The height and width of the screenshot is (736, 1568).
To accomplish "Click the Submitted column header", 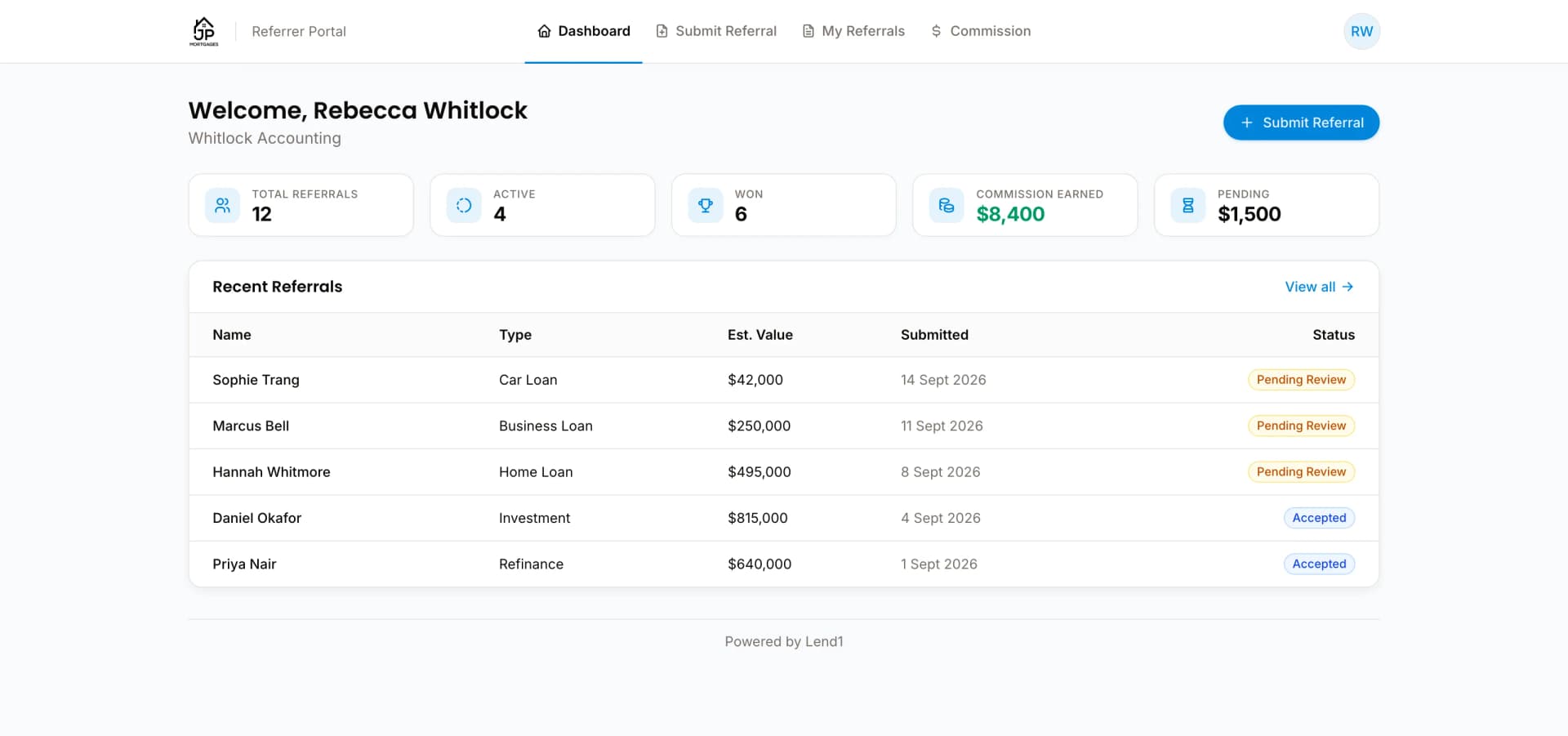I will [x=934, y=335].
